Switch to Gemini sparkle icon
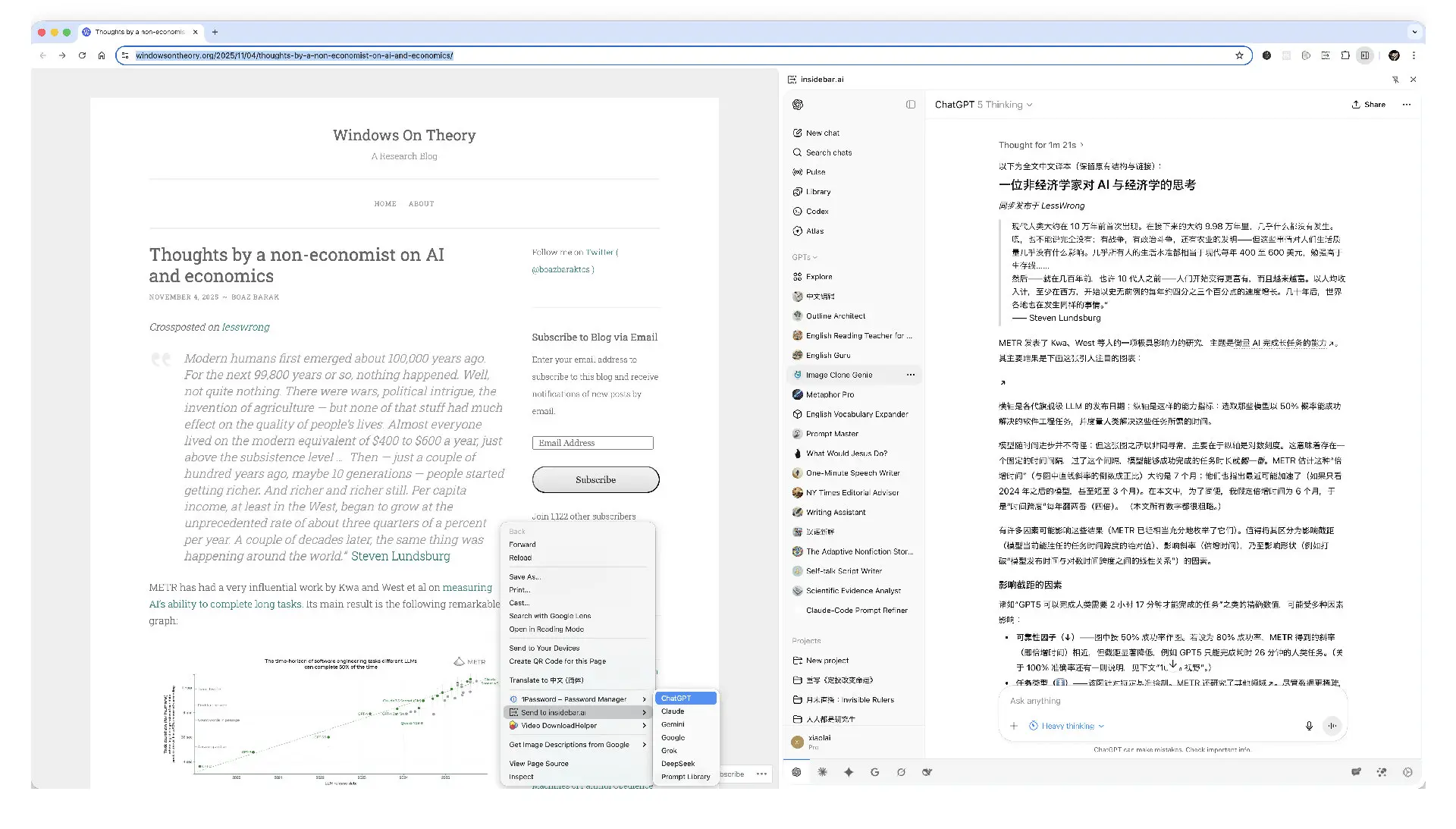 849,772
